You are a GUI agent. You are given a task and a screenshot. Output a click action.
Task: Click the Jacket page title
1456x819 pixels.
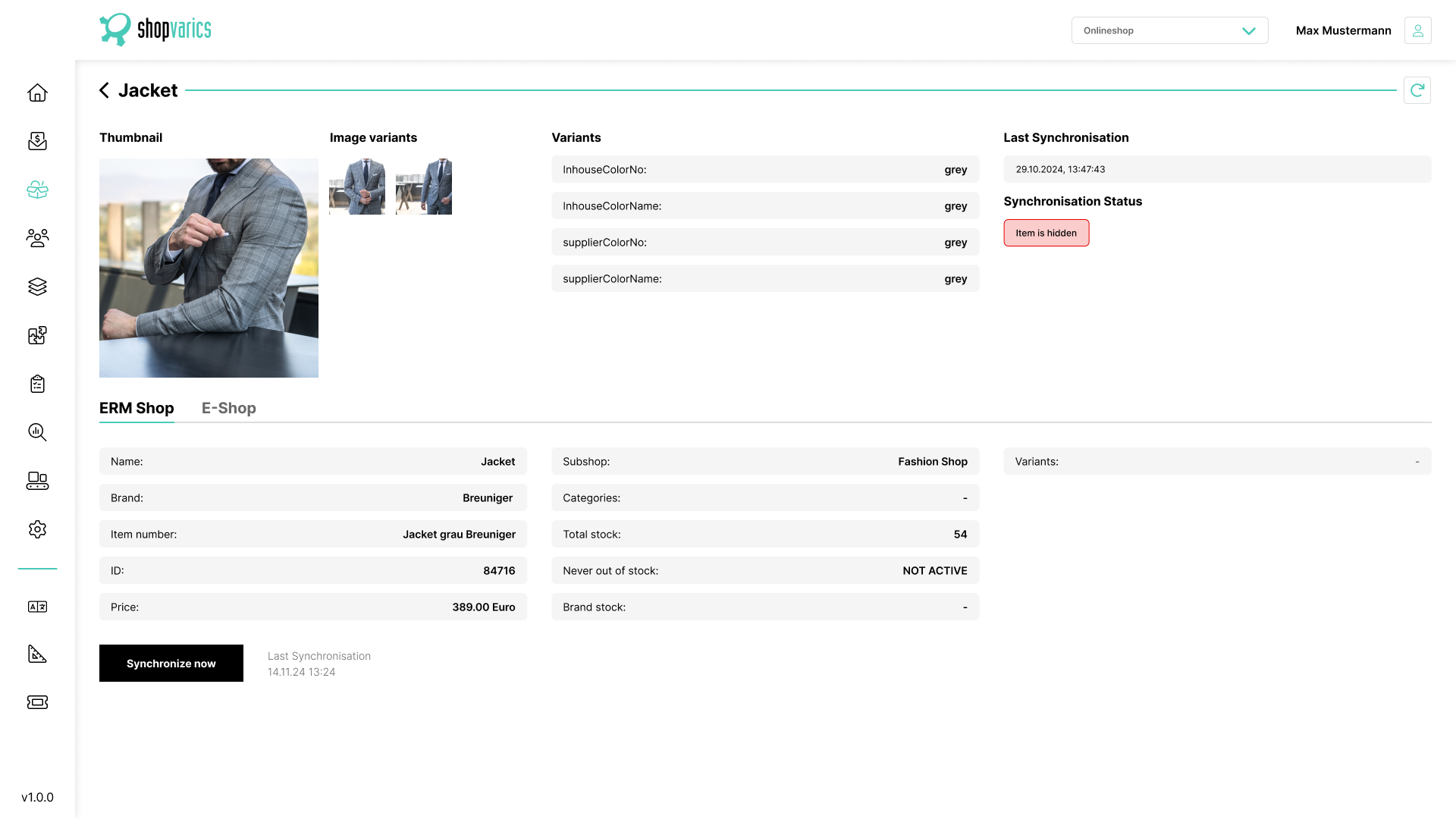click(x=148, y=90)
